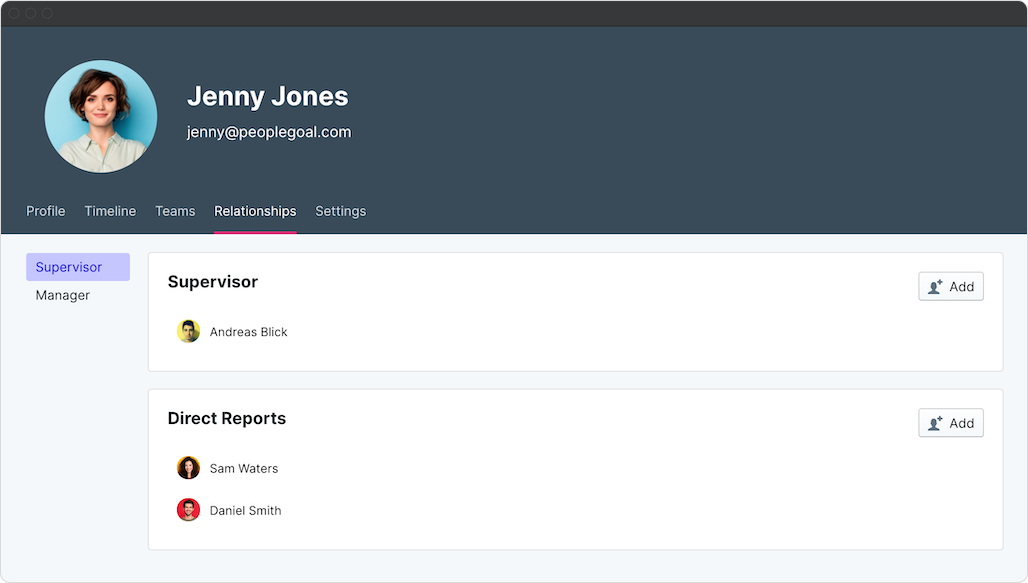This screenshot has width=1028, height=583.
Task: Go to the Teams tab
Action: 175,211
